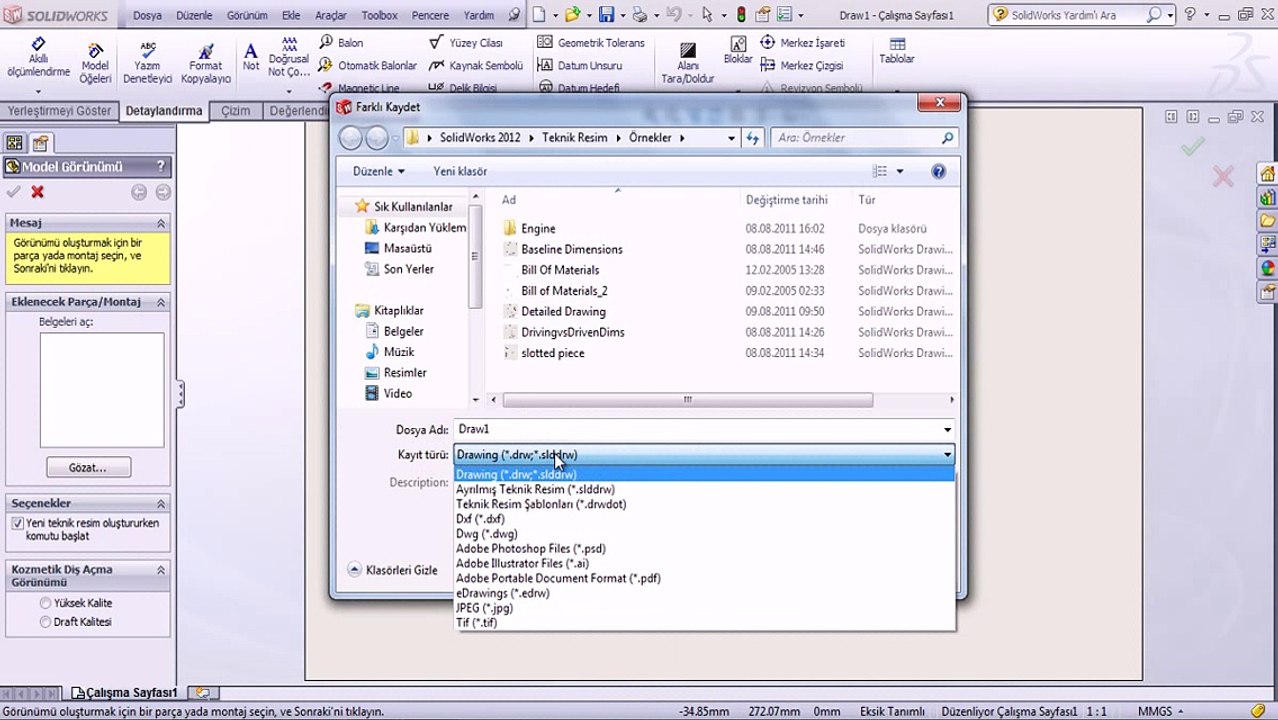Screen dimensions: 1278x720
Task: Click Klasörleri Gizle to collapse folders
Action: coord(392,570)
